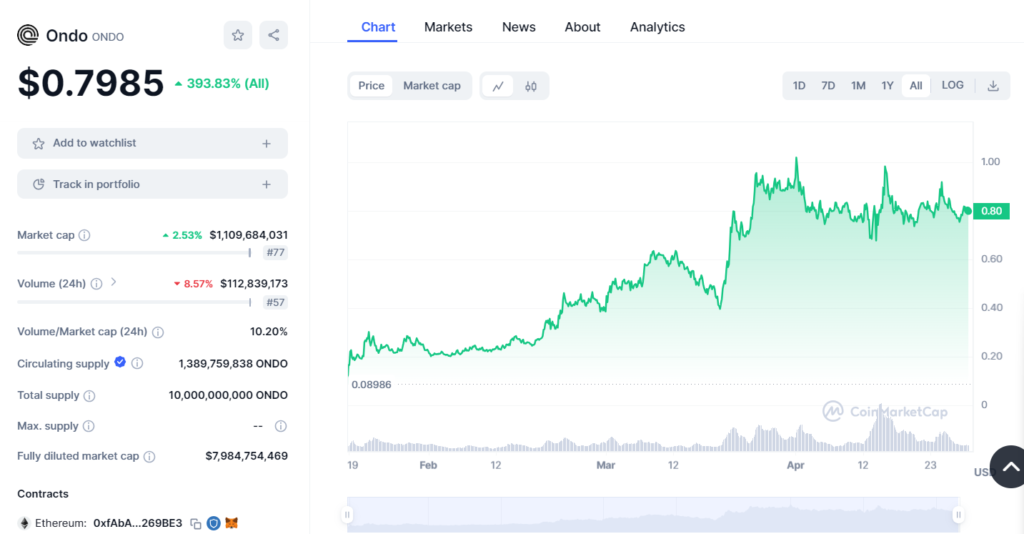Click the scroll-to-top arrow button

pyautogui.click(x=1009, y=466)
